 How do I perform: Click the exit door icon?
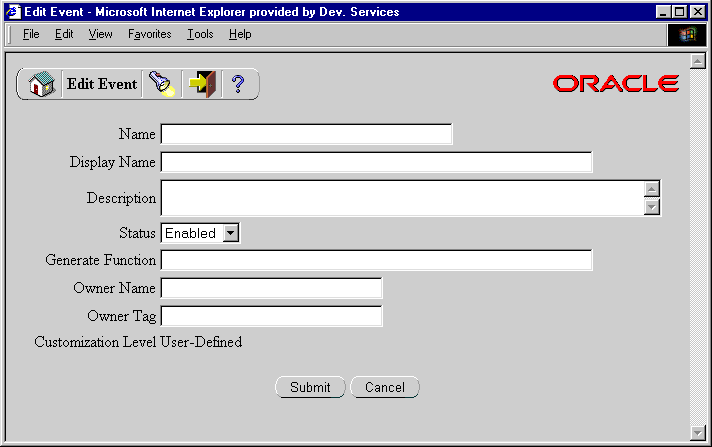tap(202, 85)
